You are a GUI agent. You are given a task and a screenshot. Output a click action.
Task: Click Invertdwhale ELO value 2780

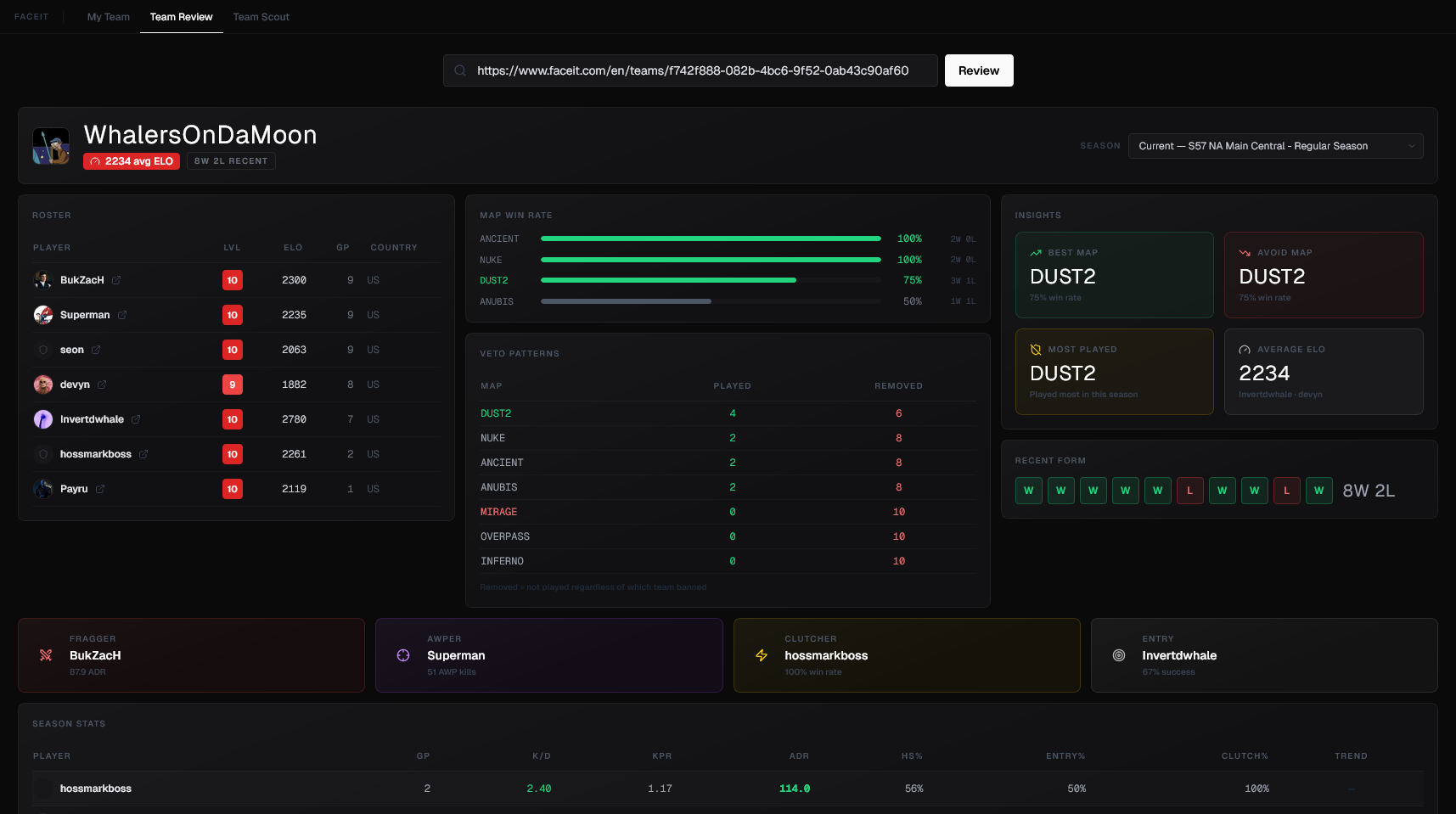pyautogui.click(x=294, y=419)
